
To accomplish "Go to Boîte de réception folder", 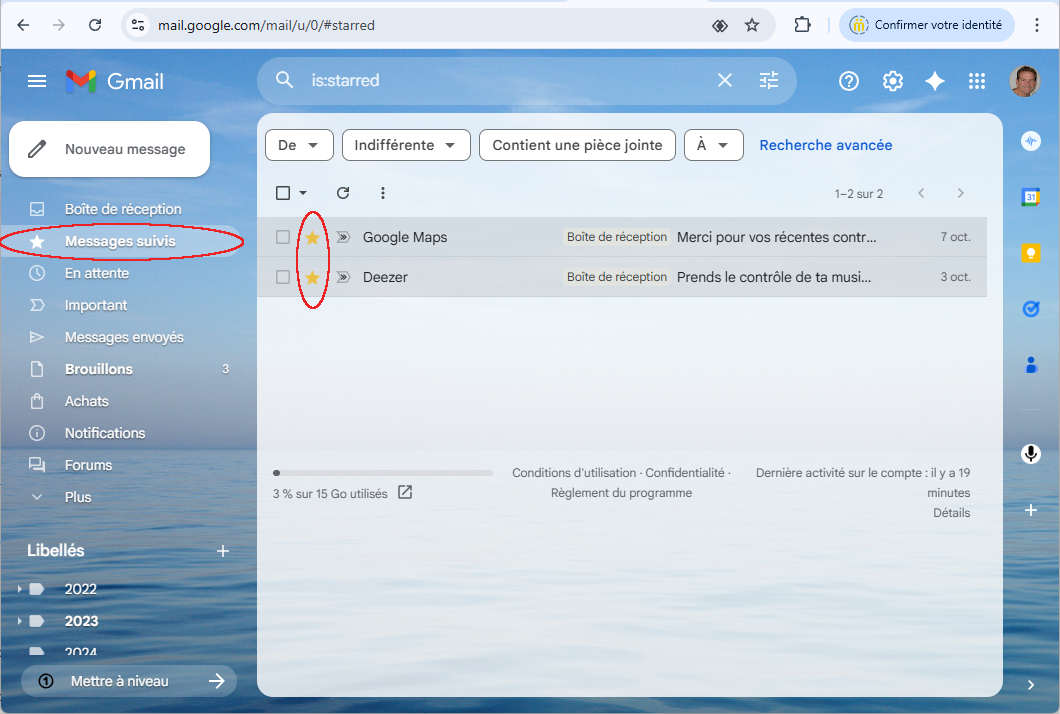I will tap(123, 209).
